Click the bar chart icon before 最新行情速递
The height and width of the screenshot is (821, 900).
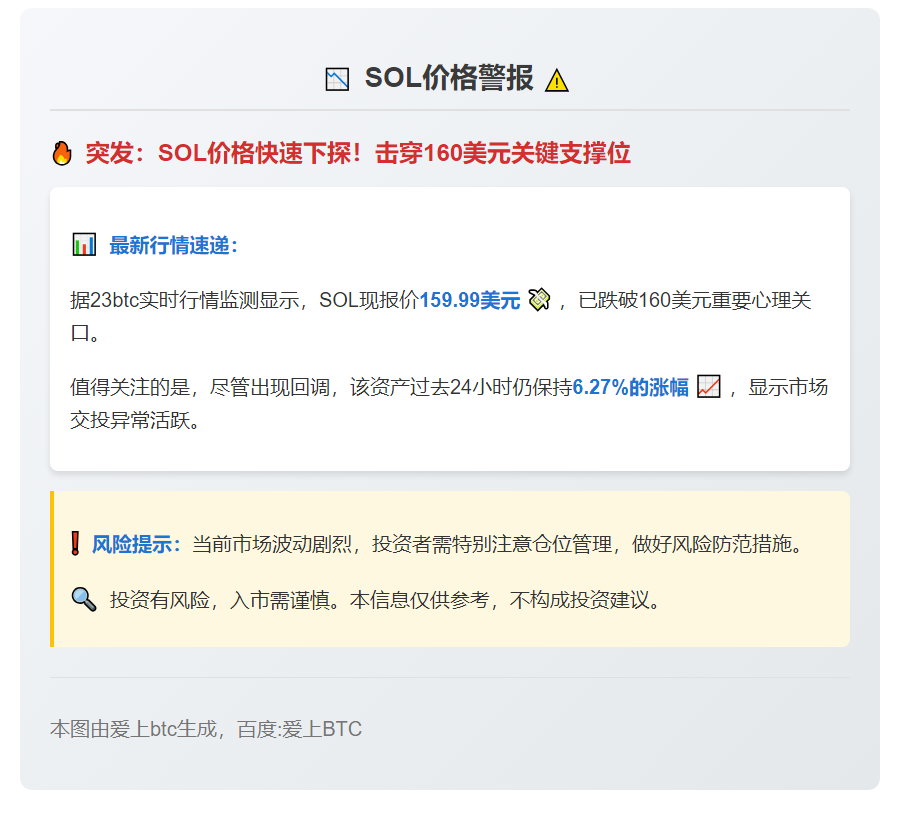(84, 243)
